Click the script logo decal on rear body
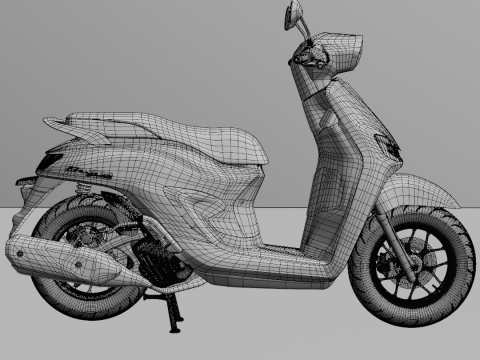 pos(89,172)
